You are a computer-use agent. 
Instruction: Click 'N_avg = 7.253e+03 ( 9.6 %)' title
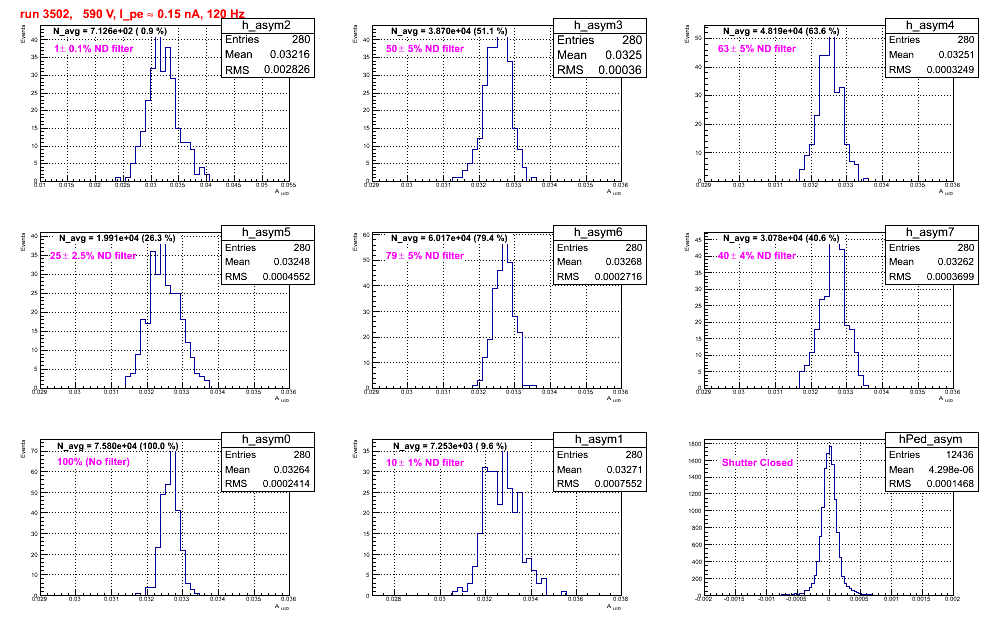click(450, 446)
